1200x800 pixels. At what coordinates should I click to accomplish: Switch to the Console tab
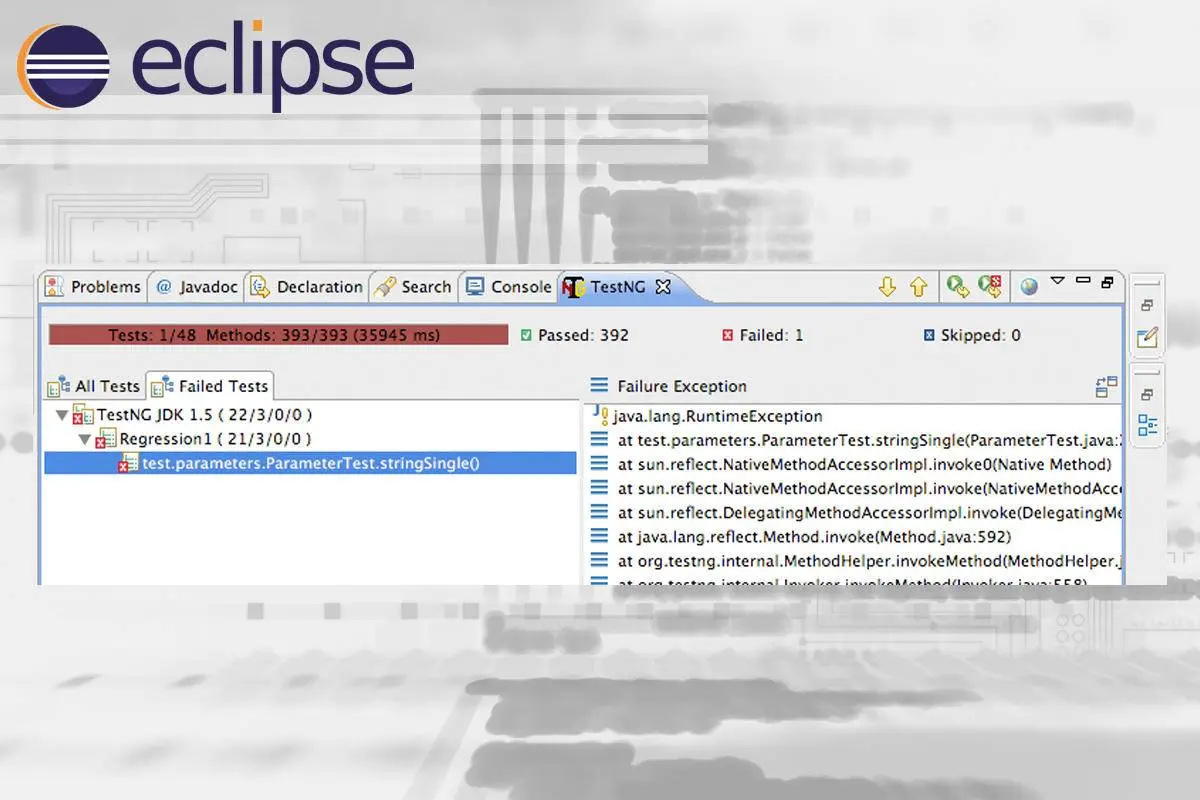pyautogui.click(x=509, y=287)
